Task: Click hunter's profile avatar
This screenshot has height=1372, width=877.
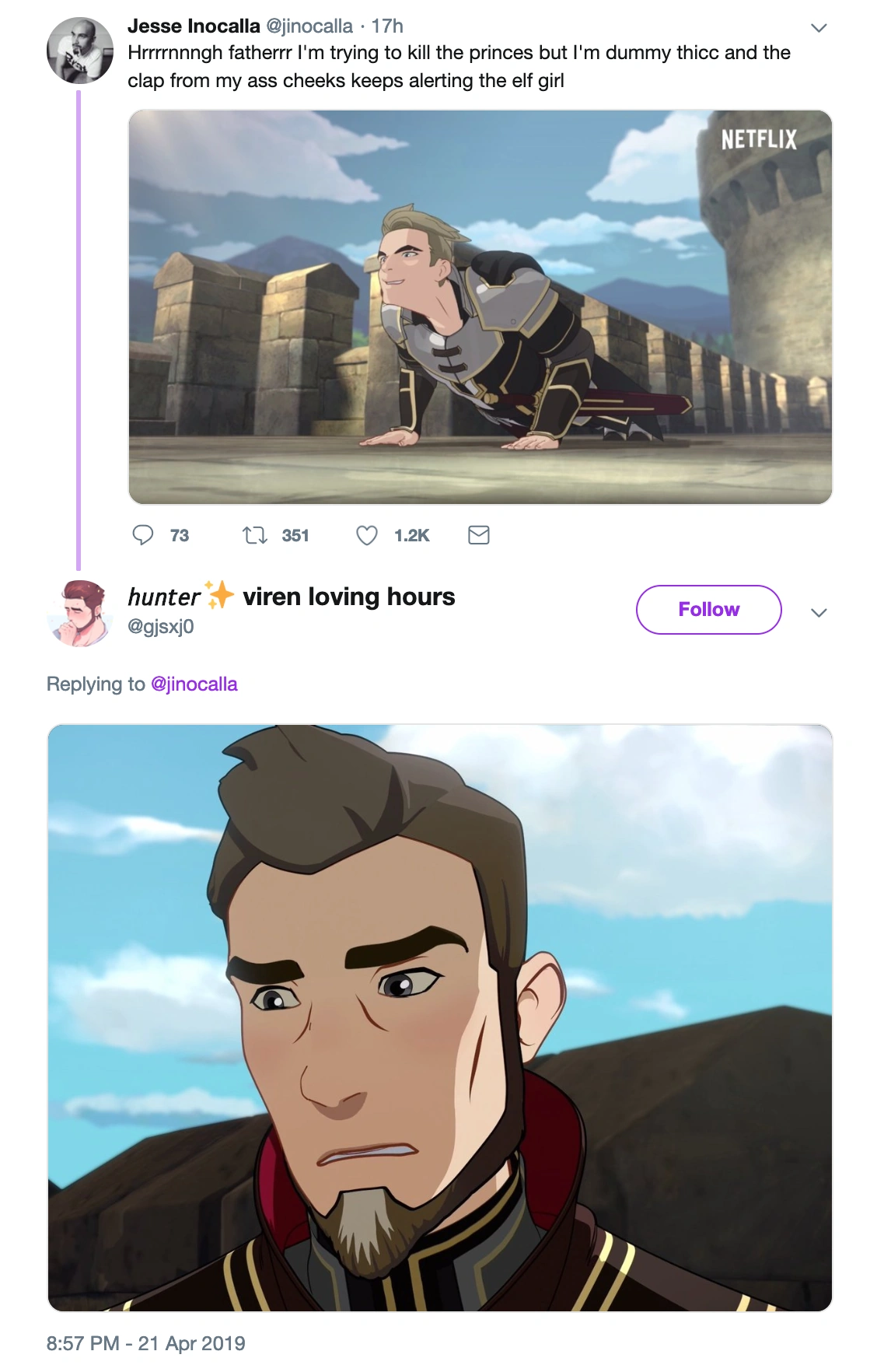Action: click(80, 614)
